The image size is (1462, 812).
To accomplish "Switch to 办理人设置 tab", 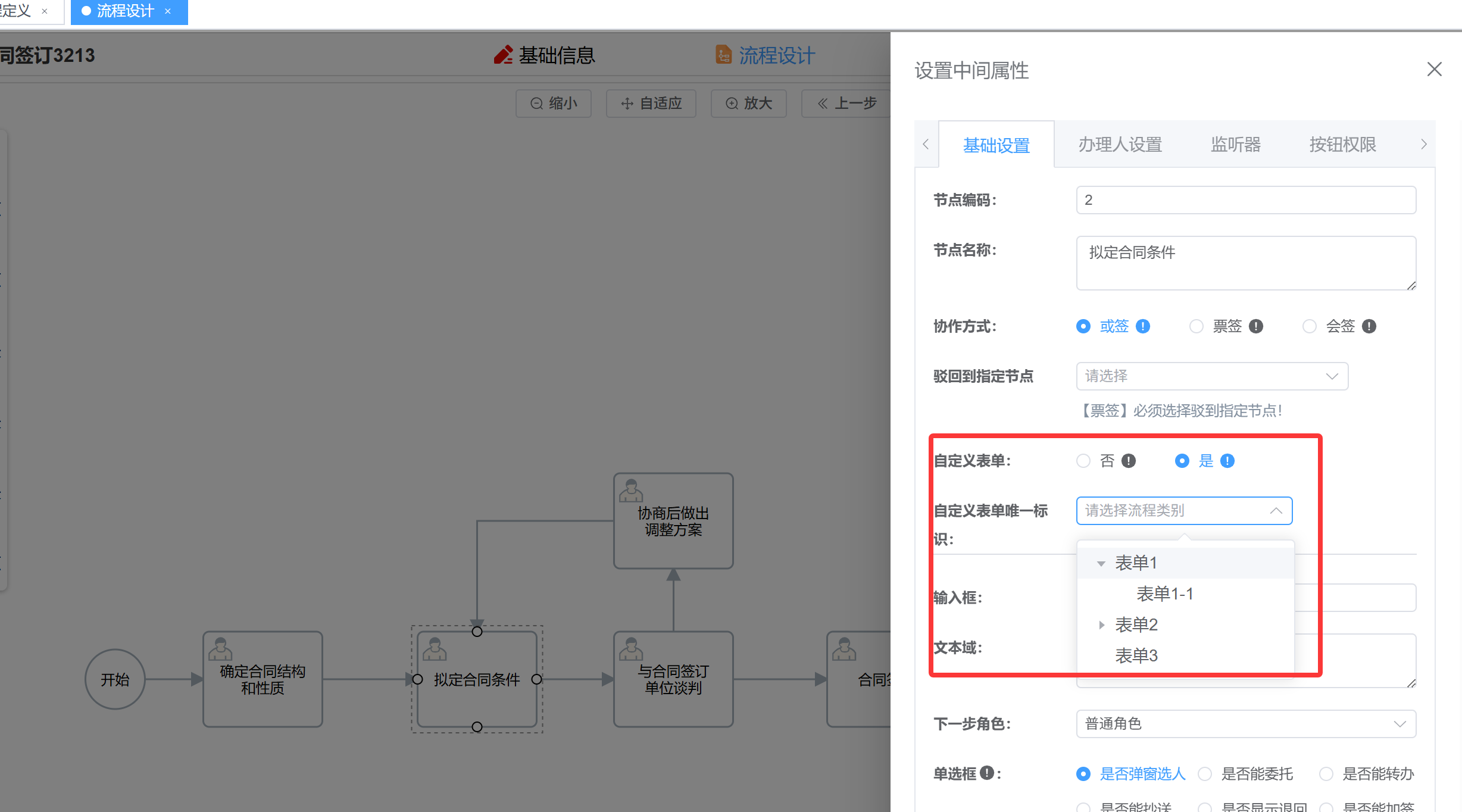I will 1120,145.
